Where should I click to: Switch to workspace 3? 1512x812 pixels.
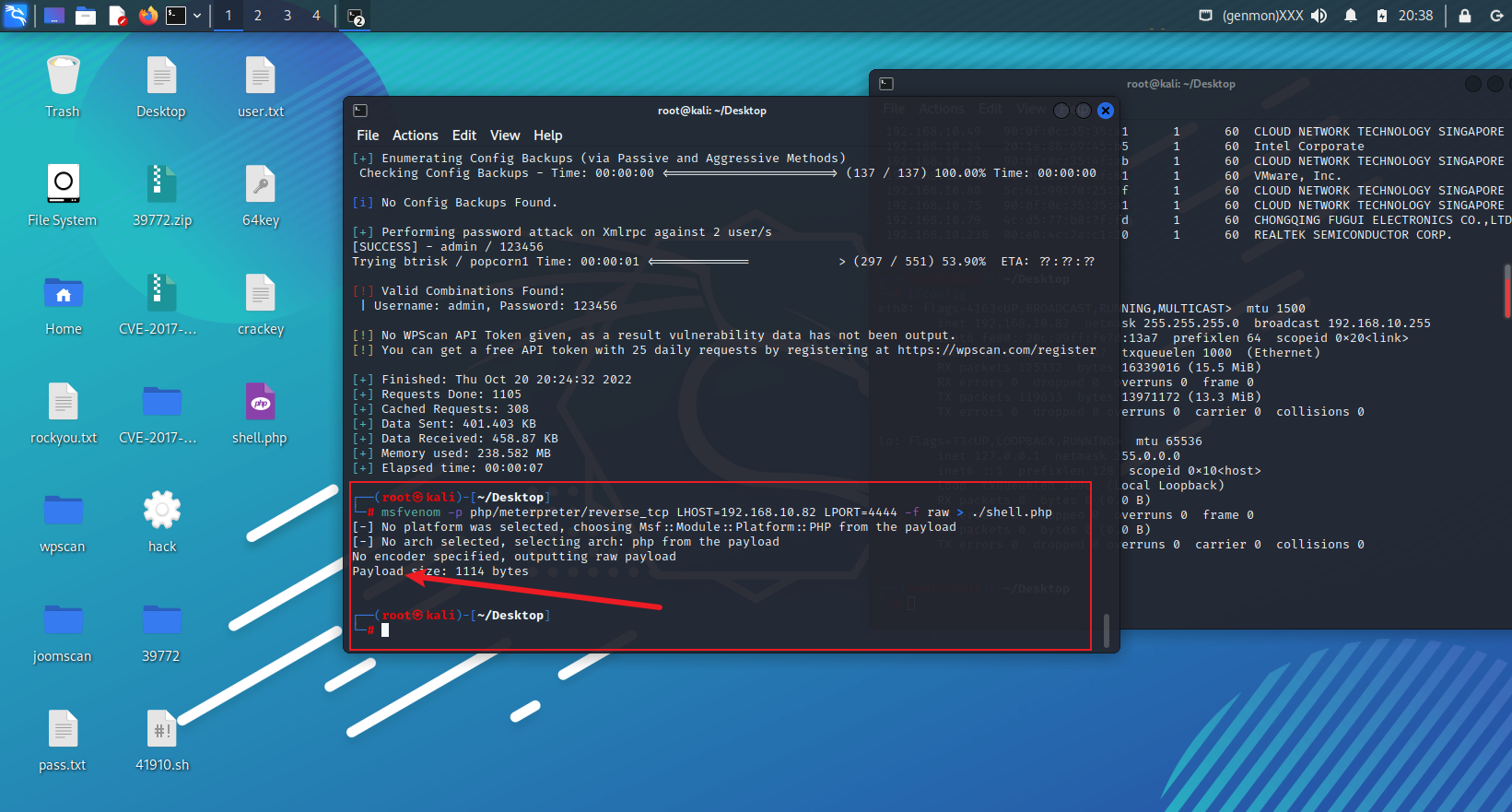[287, 16]
